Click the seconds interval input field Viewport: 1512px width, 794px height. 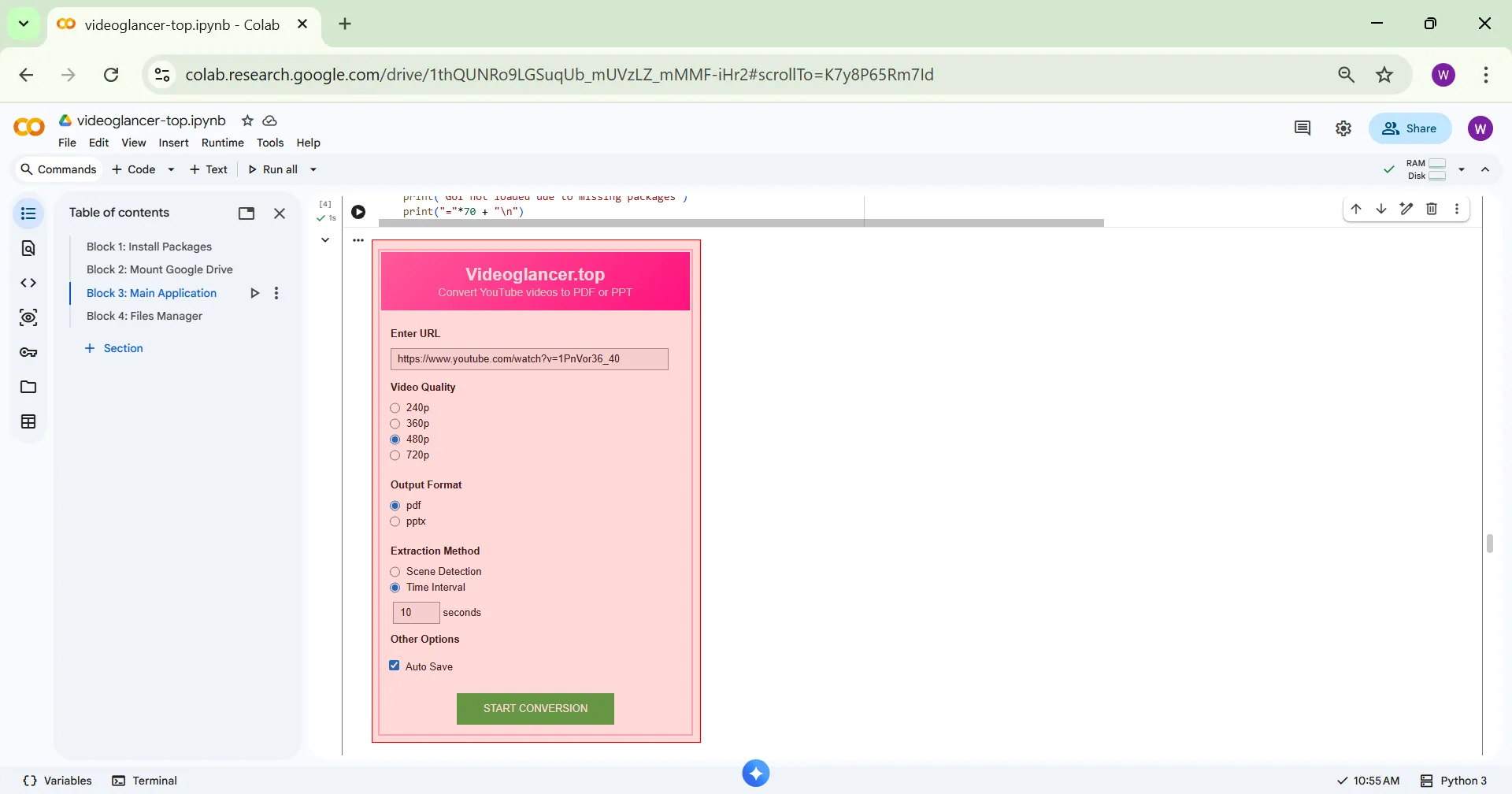(x=416, y=613)
